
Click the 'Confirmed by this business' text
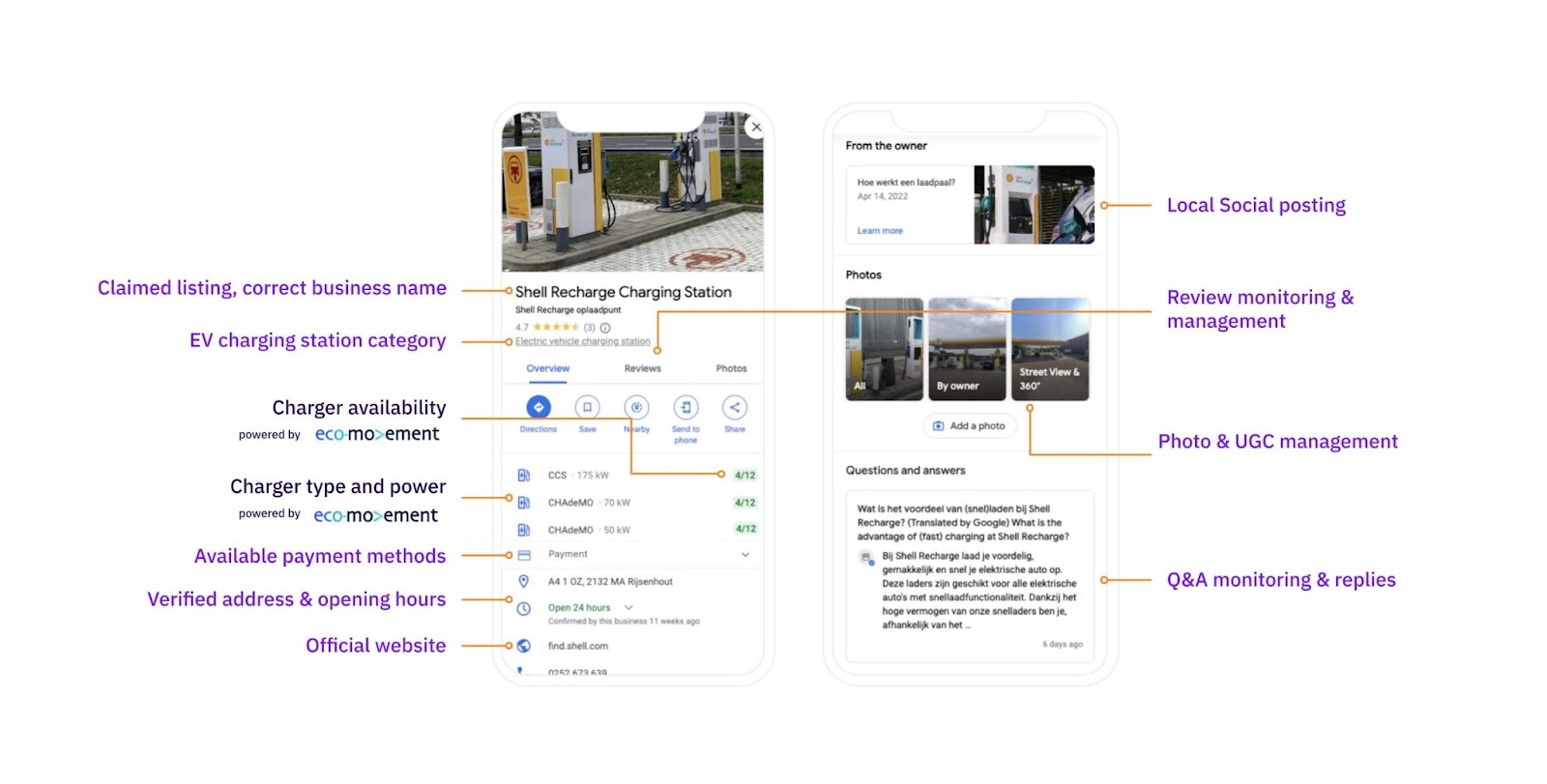tap(624, 622)
